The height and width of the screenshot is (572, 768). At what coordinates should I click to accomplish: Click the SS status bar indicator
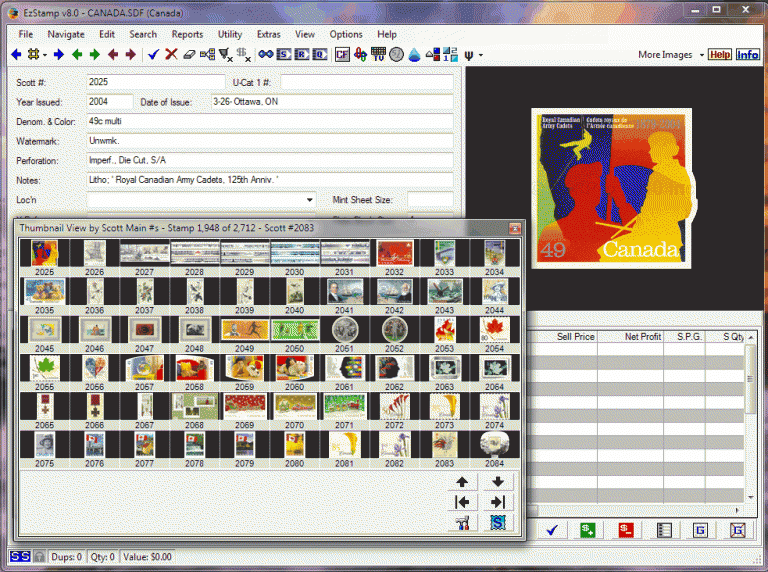(20, 557)
